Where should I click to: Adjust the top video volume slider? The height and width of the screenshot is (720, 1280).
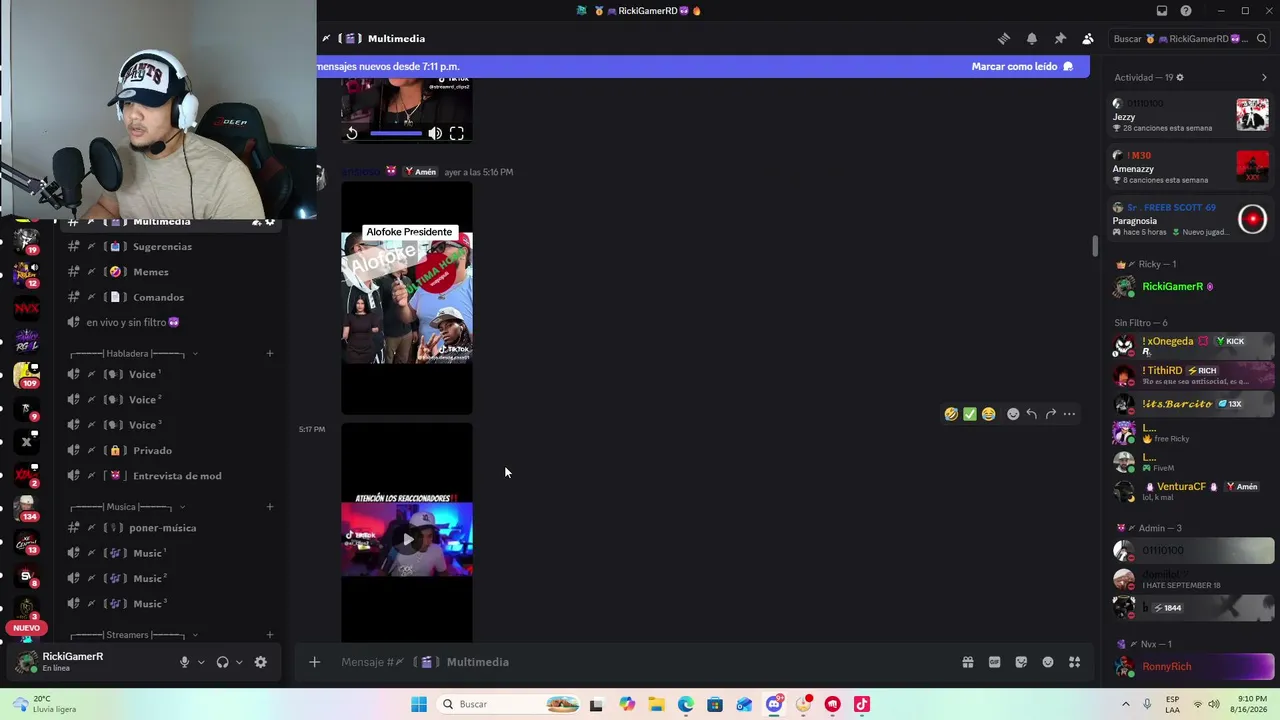coord(396,133)
